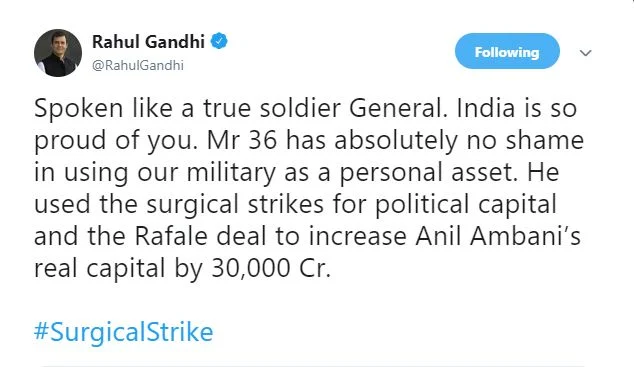The image size is (634, 367).
Task: Click the "30,000 Cr." figure in tweet
Action: 271,268
